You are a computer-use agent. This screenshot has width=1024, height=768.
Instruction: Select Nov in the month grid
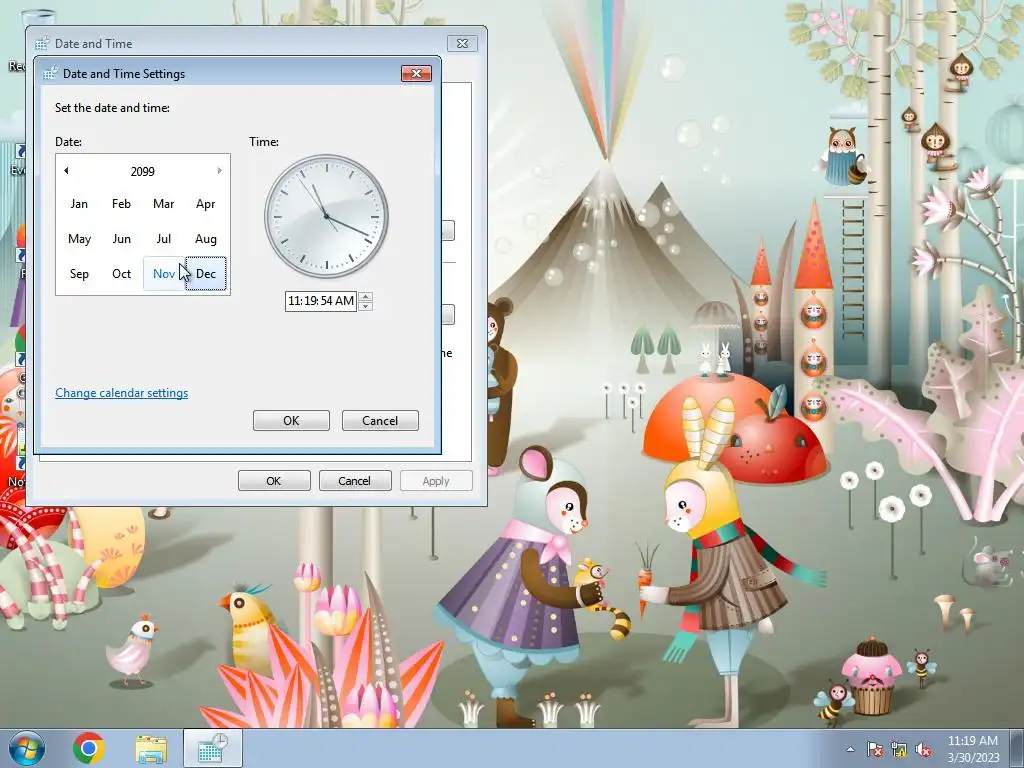163,274
